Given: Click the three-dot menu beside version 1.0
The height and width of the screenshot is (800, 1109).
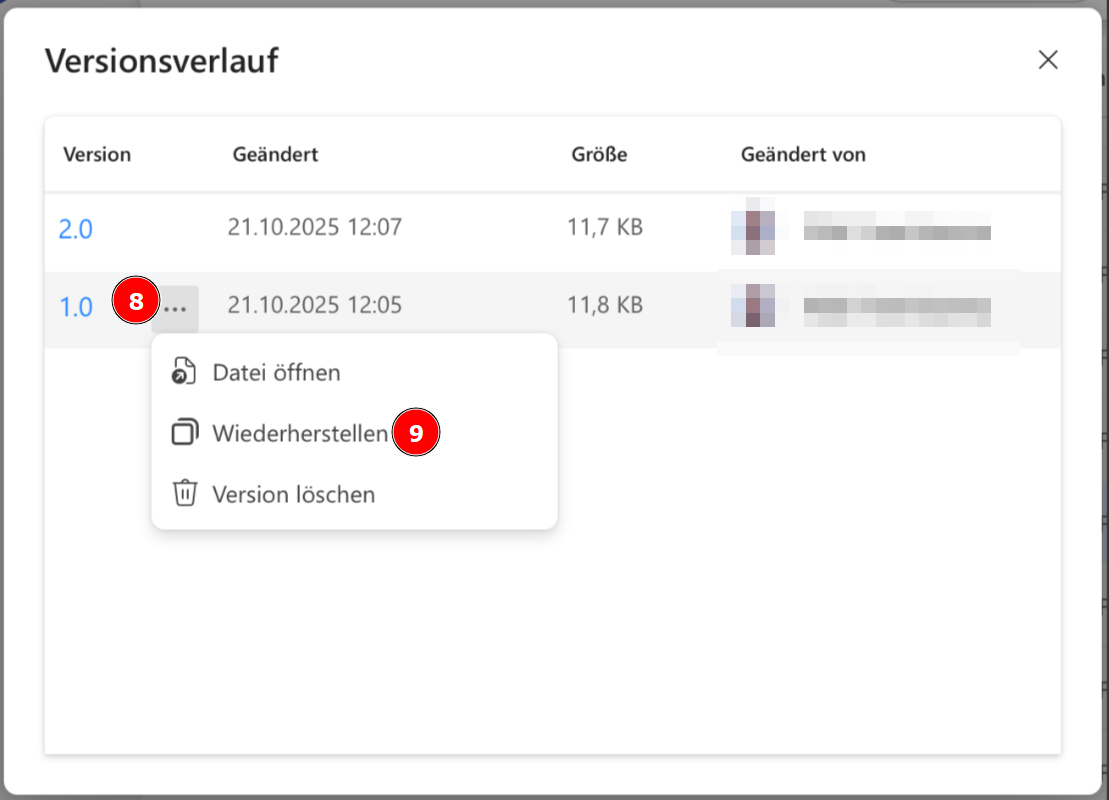Looking at the screenshot, I should (177, 308).
